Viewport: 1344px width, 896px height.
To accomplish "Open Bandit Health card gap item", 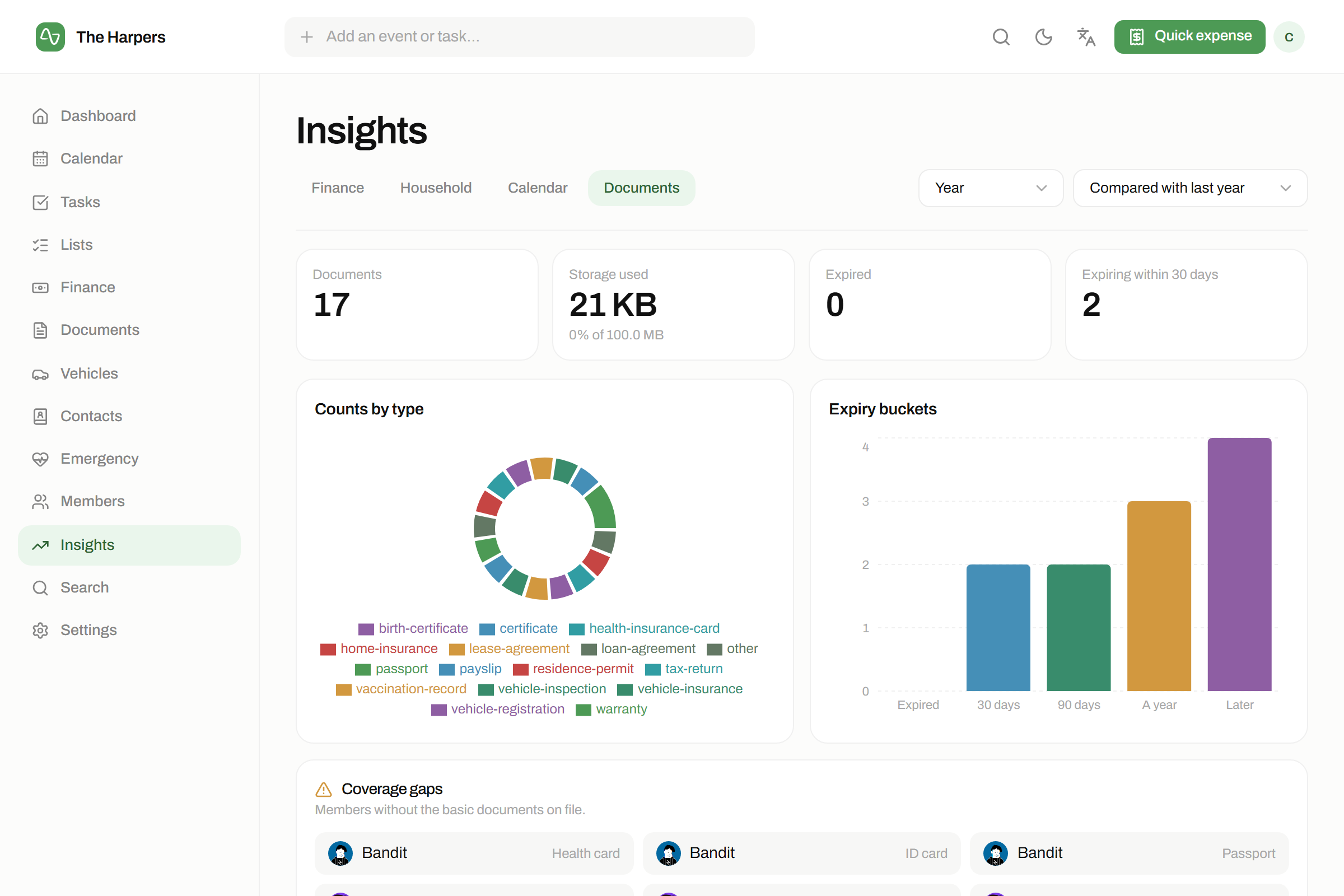I will pyautogui.click(x=474, y=853).
